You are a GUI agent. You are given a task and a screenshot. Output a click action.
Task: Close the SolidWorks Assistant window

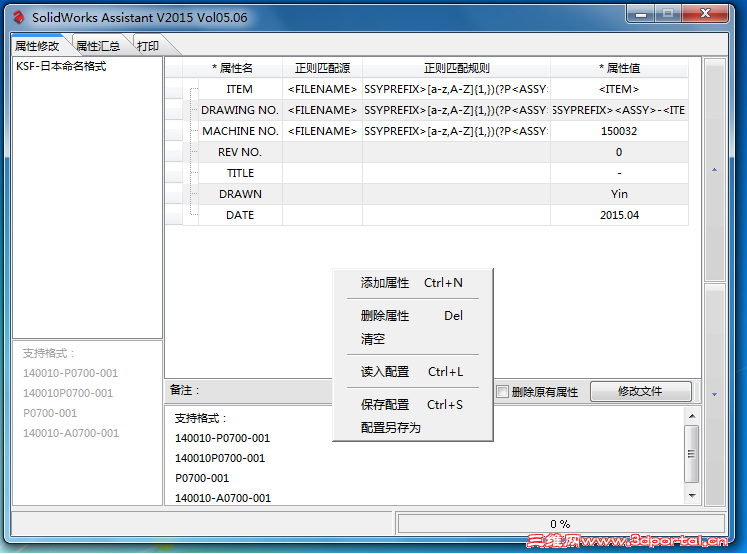coord(705,14)
